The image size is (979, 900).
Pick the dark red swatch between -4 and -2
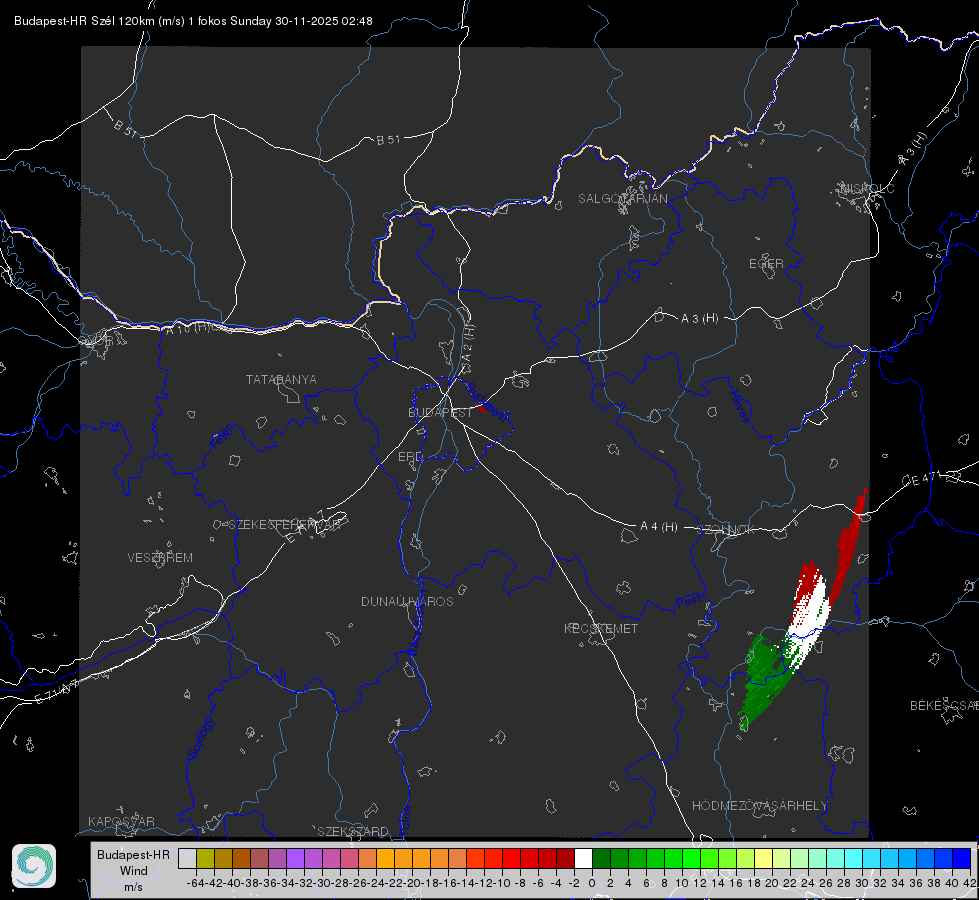click(x=565, y=858)
